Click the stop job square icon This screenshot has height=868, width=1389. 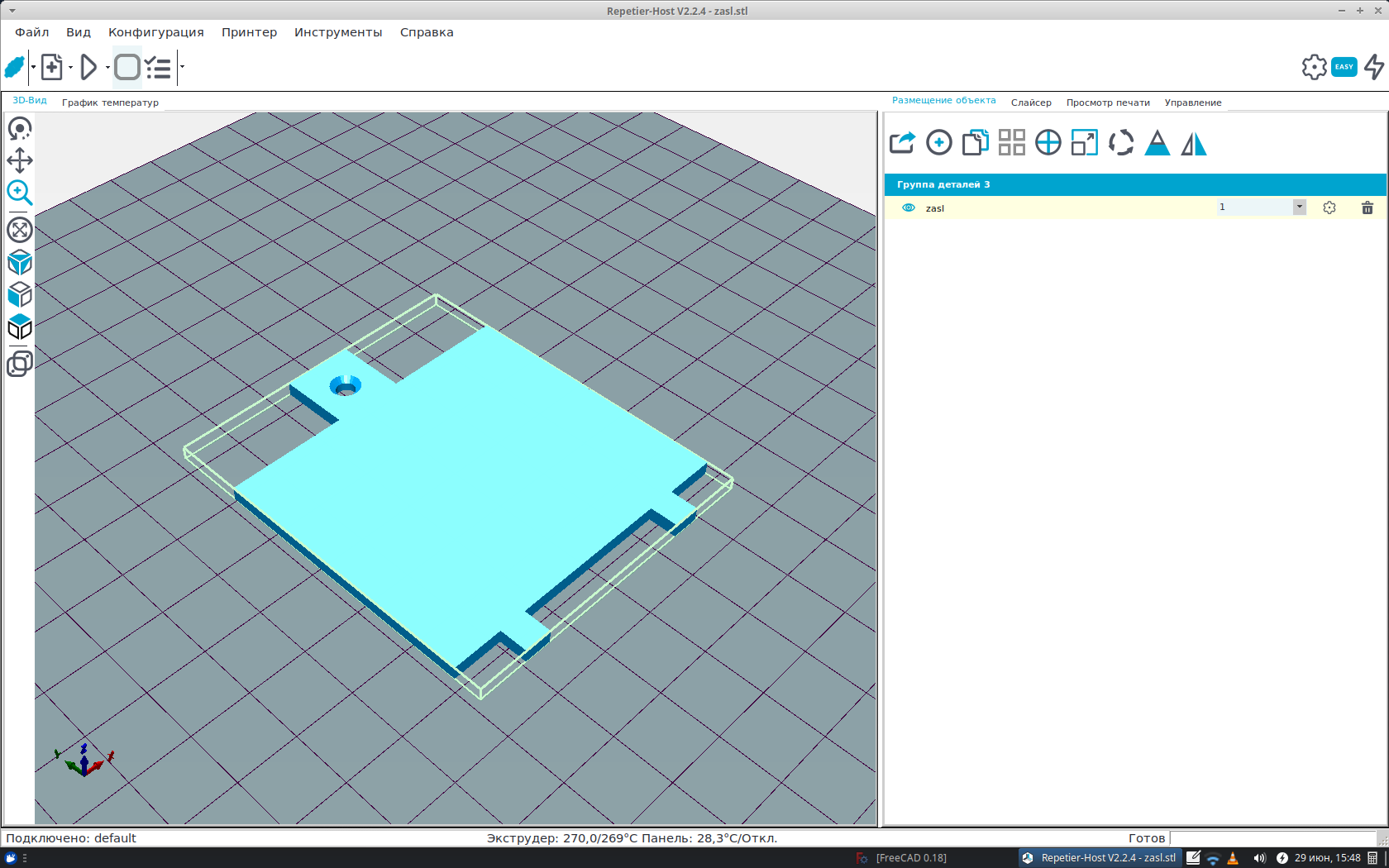point(127,67)
